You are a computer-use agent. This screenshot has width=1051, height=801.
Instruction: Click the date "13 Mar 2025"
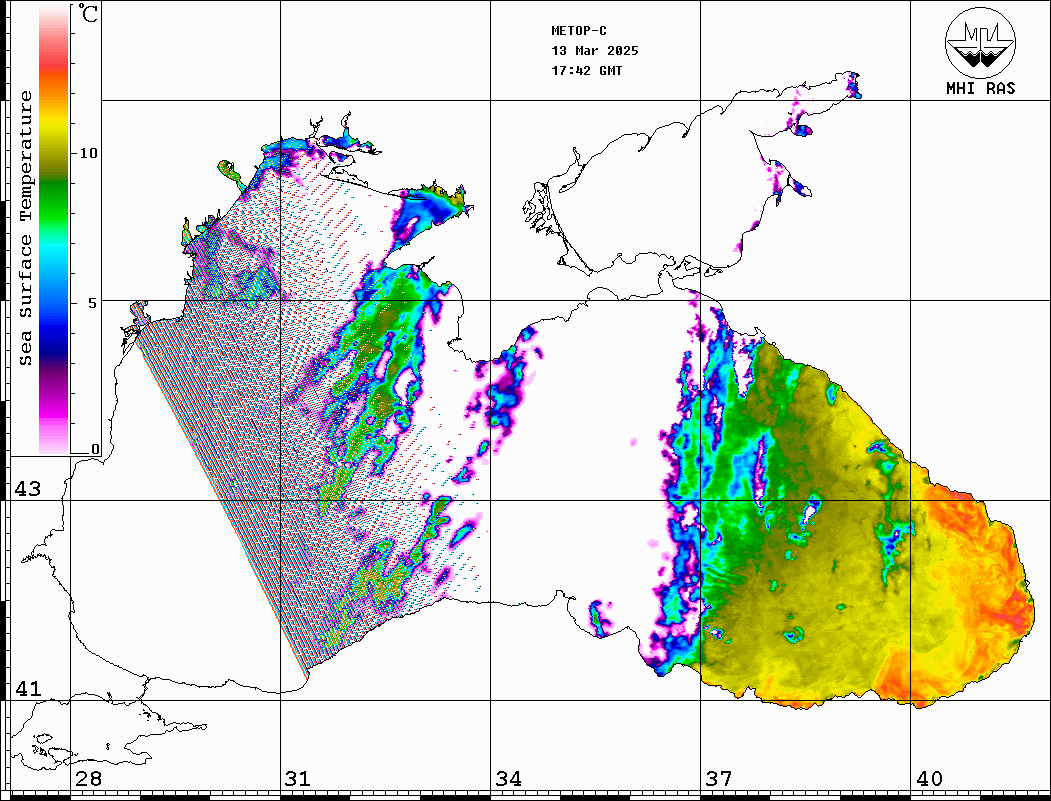point(595,51)
